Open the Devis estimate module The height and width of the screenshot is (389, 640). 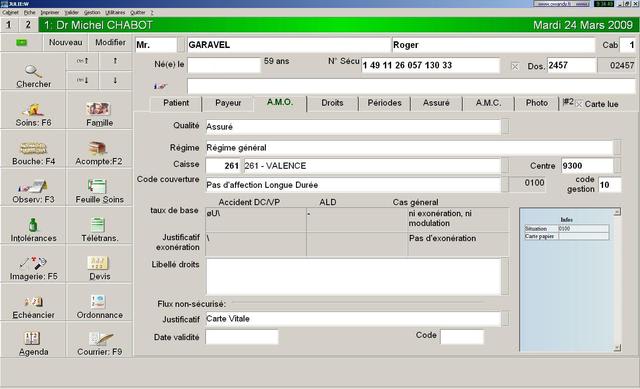point(99,264)
